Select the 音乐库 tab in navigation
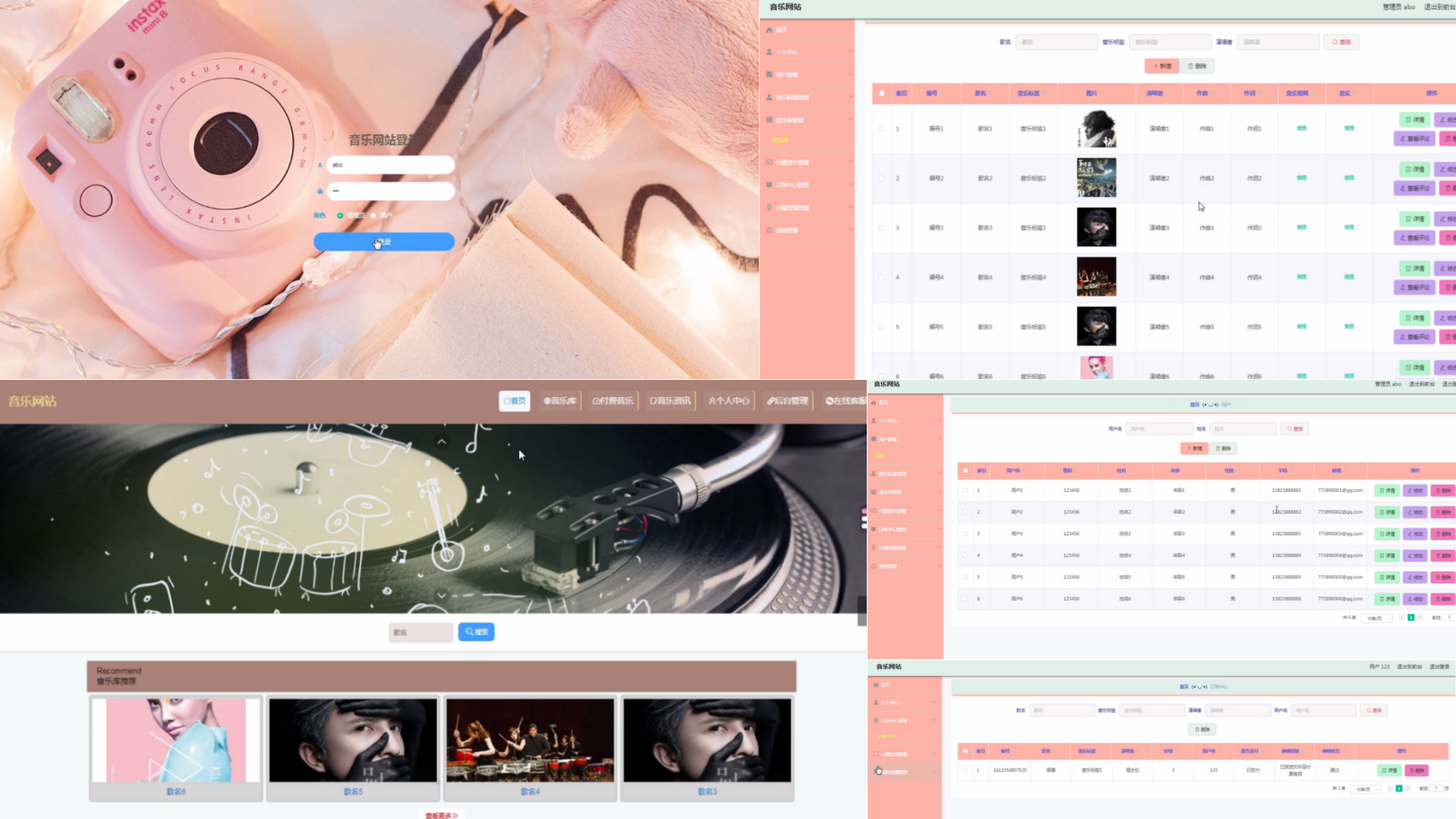 (x=558, y=401)
